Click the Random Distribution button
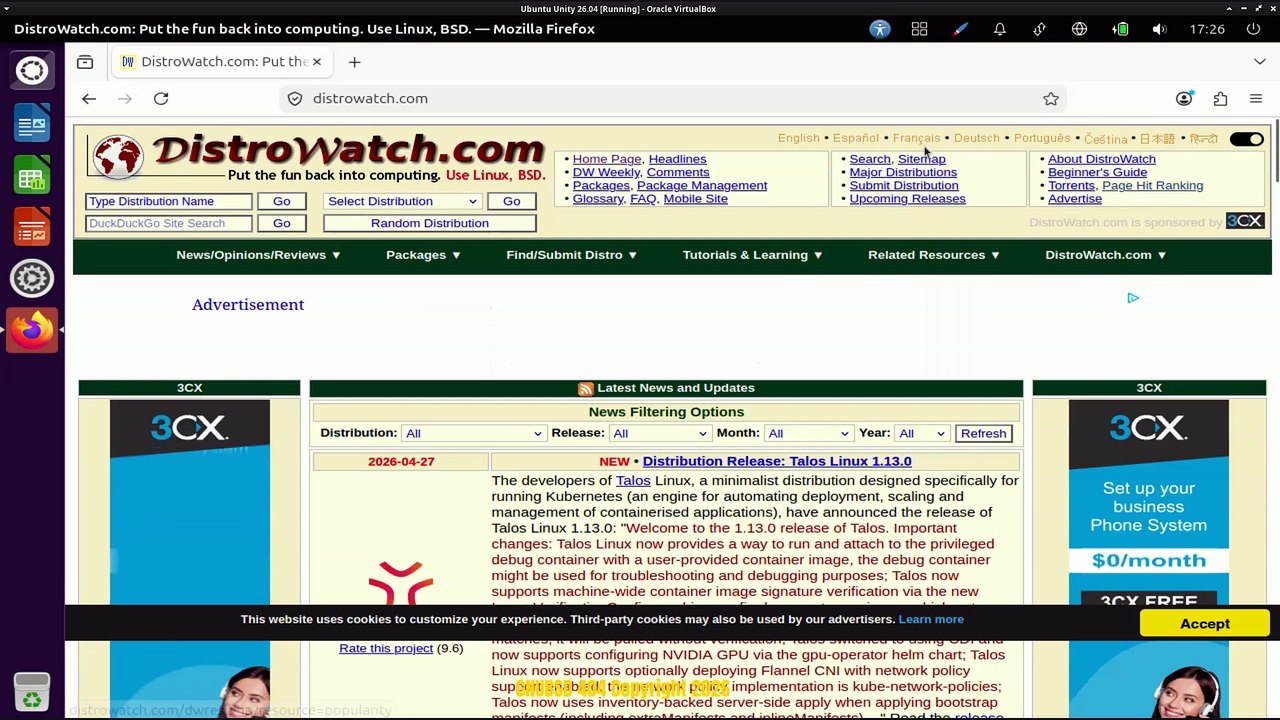The height and width of the screenshot is (720, 1280). (430, 223)
